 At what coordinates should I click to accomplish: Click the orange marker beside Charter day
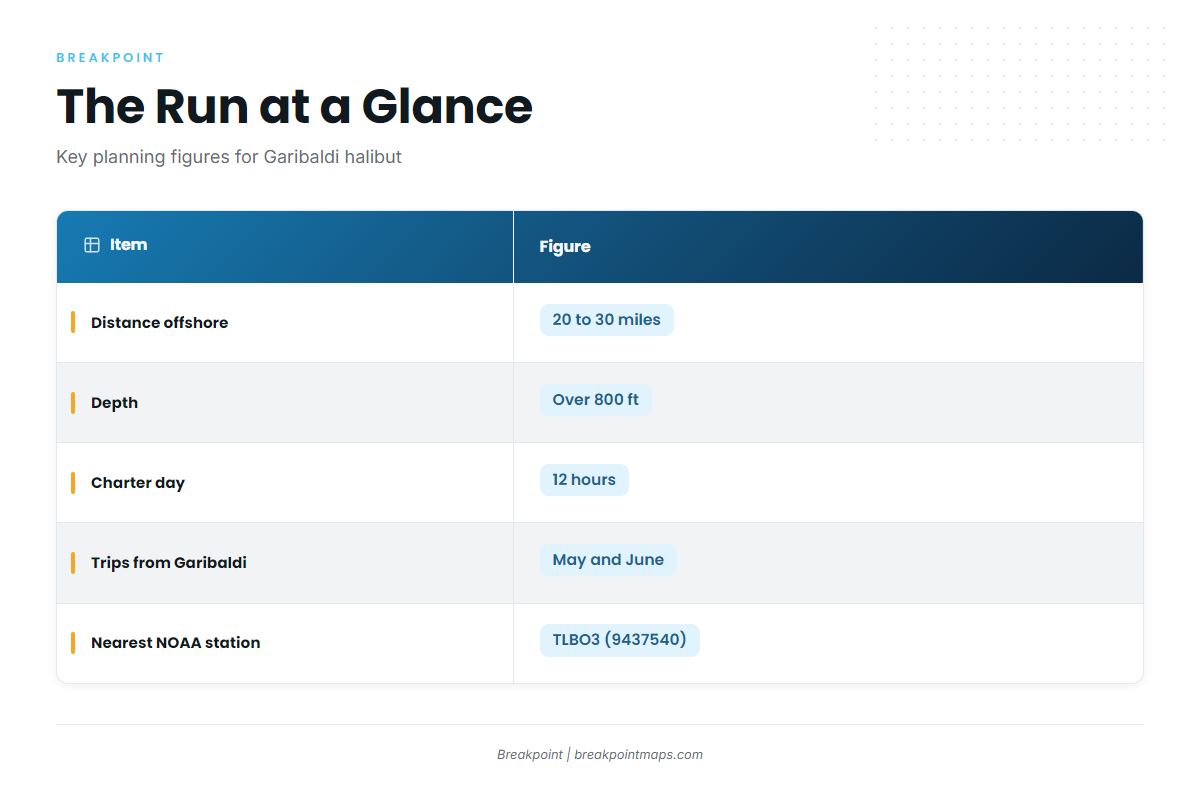pos(73,482)
